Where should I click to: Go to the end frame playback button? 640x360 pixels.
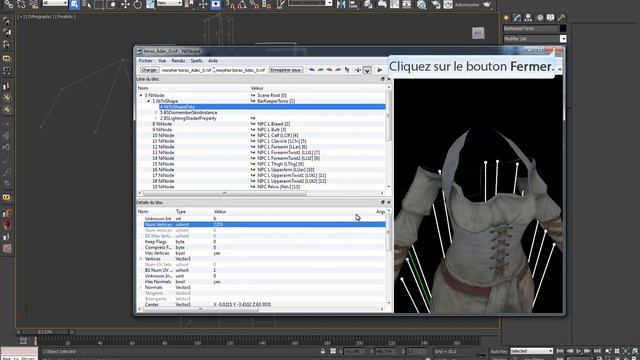point(597,351)
